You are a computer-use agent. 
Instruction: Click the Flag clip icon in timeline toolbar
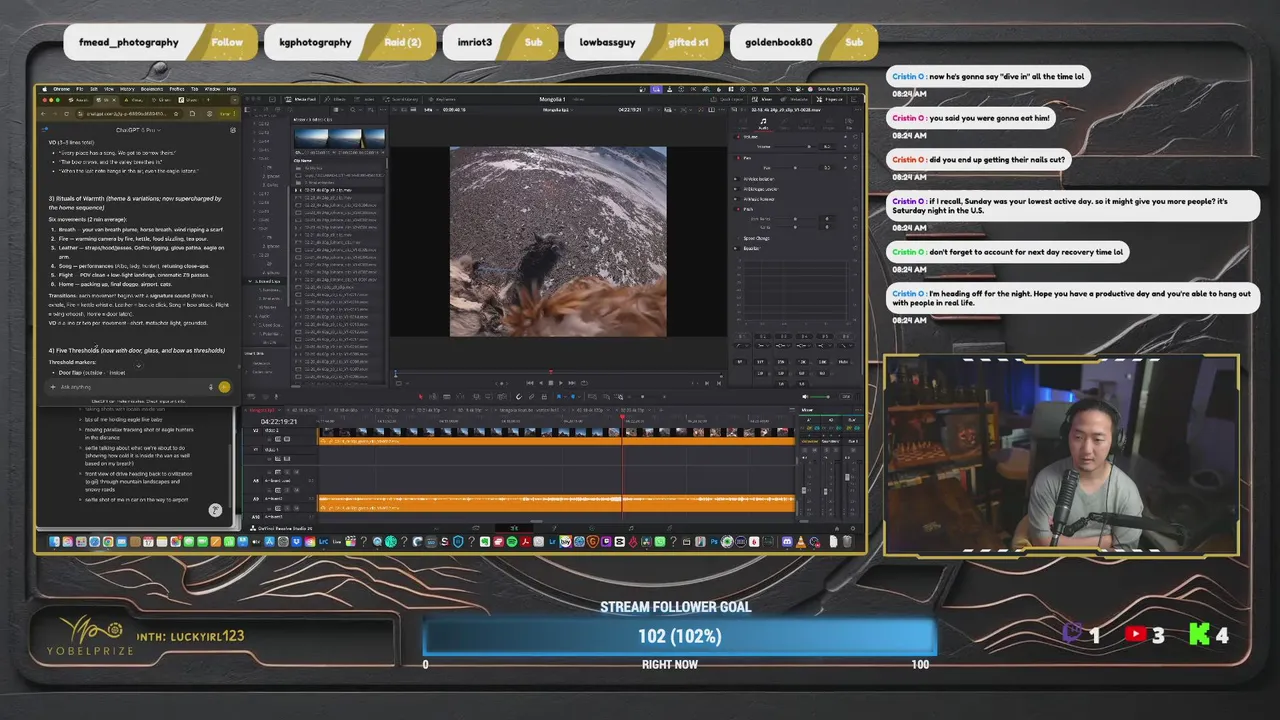[559, 397]
